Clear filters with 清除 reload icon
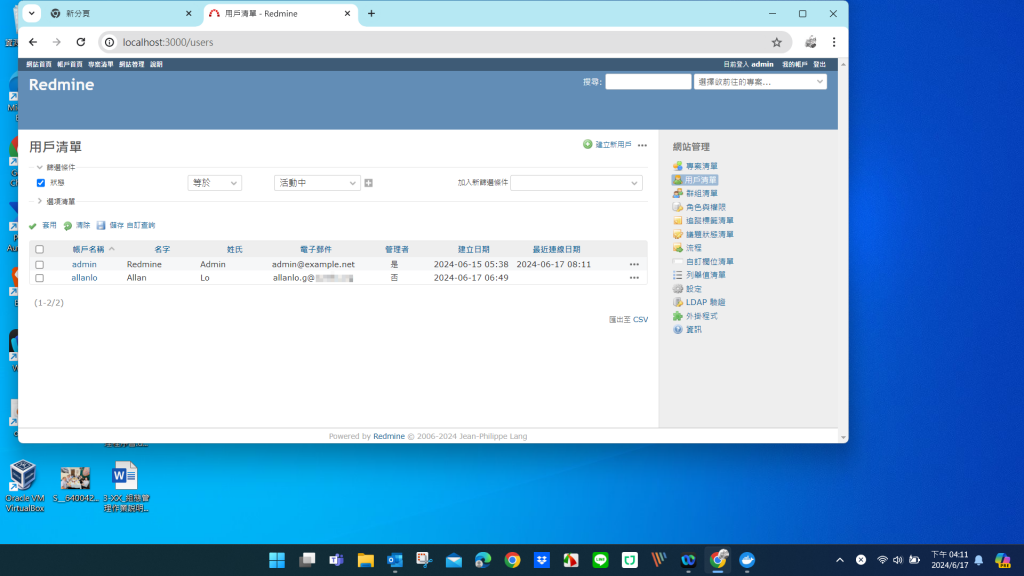 (x=77, y=225)
